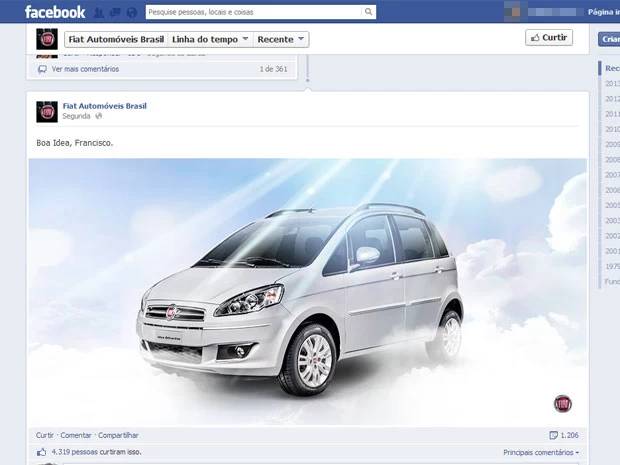The width and height of the screenshot is (620, 465).
Task: Focus the Pesquise pessoas search field
Action: (255, 12)
